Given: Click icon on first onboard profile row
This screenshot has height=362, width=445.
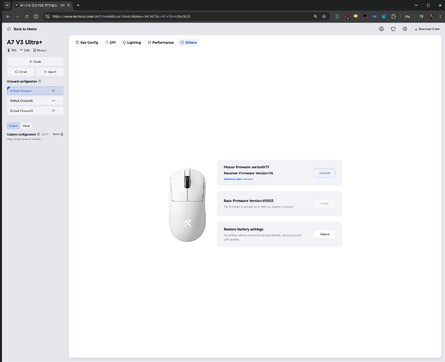Looking at the screenshot, I should pyautogui.click(x=53, y=91).
